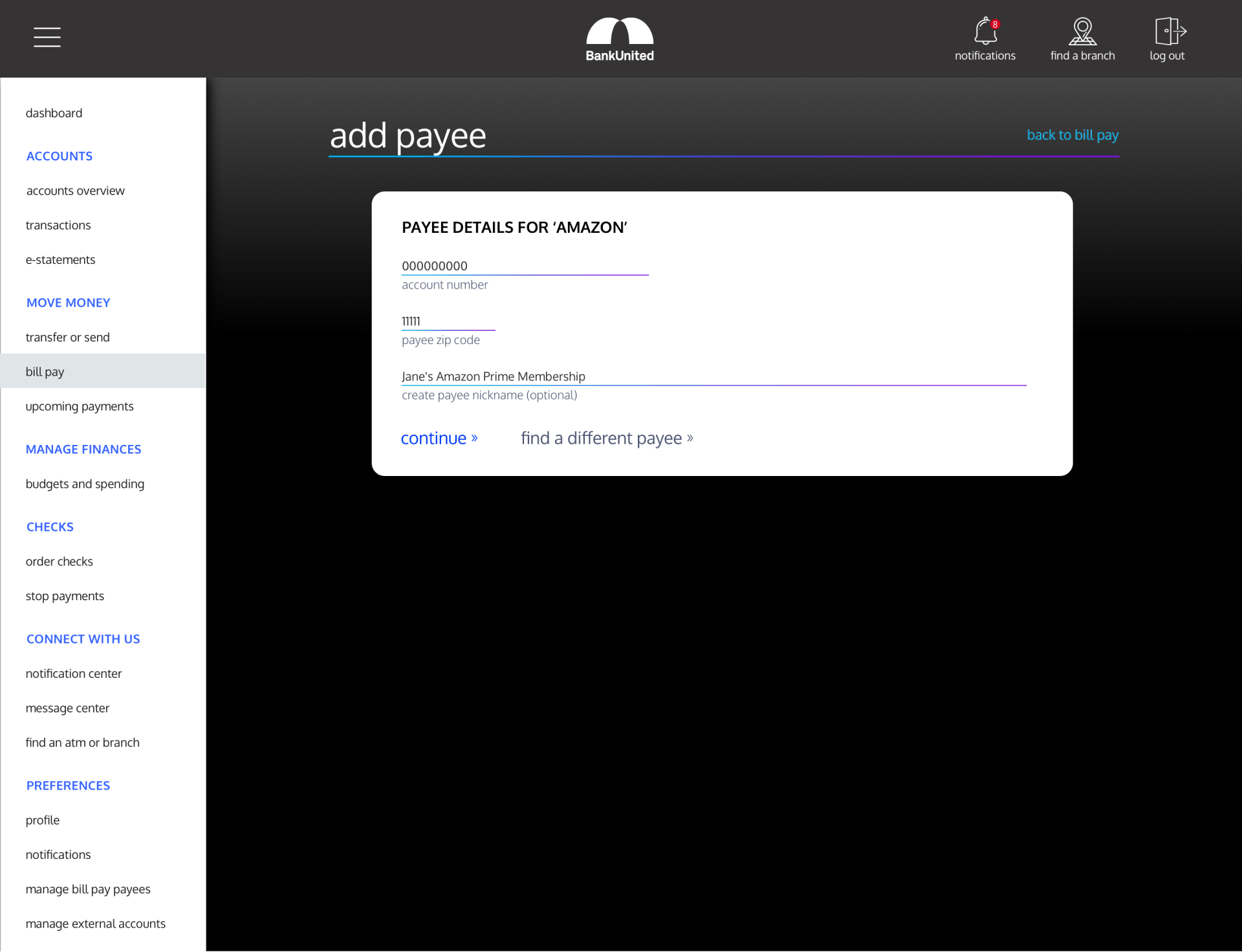Click the payee zip code field
Screen dimensions: 1242x952
[x=448, y=321]
